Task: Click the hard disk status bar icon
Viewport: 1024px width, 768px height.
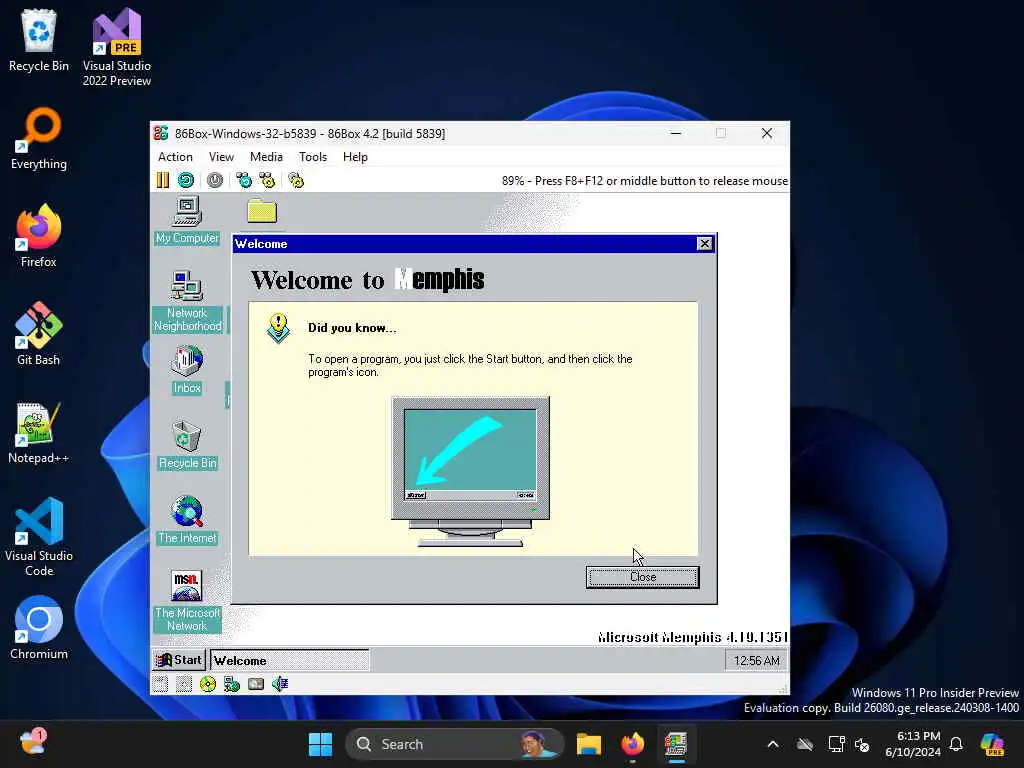Action: 256,684
